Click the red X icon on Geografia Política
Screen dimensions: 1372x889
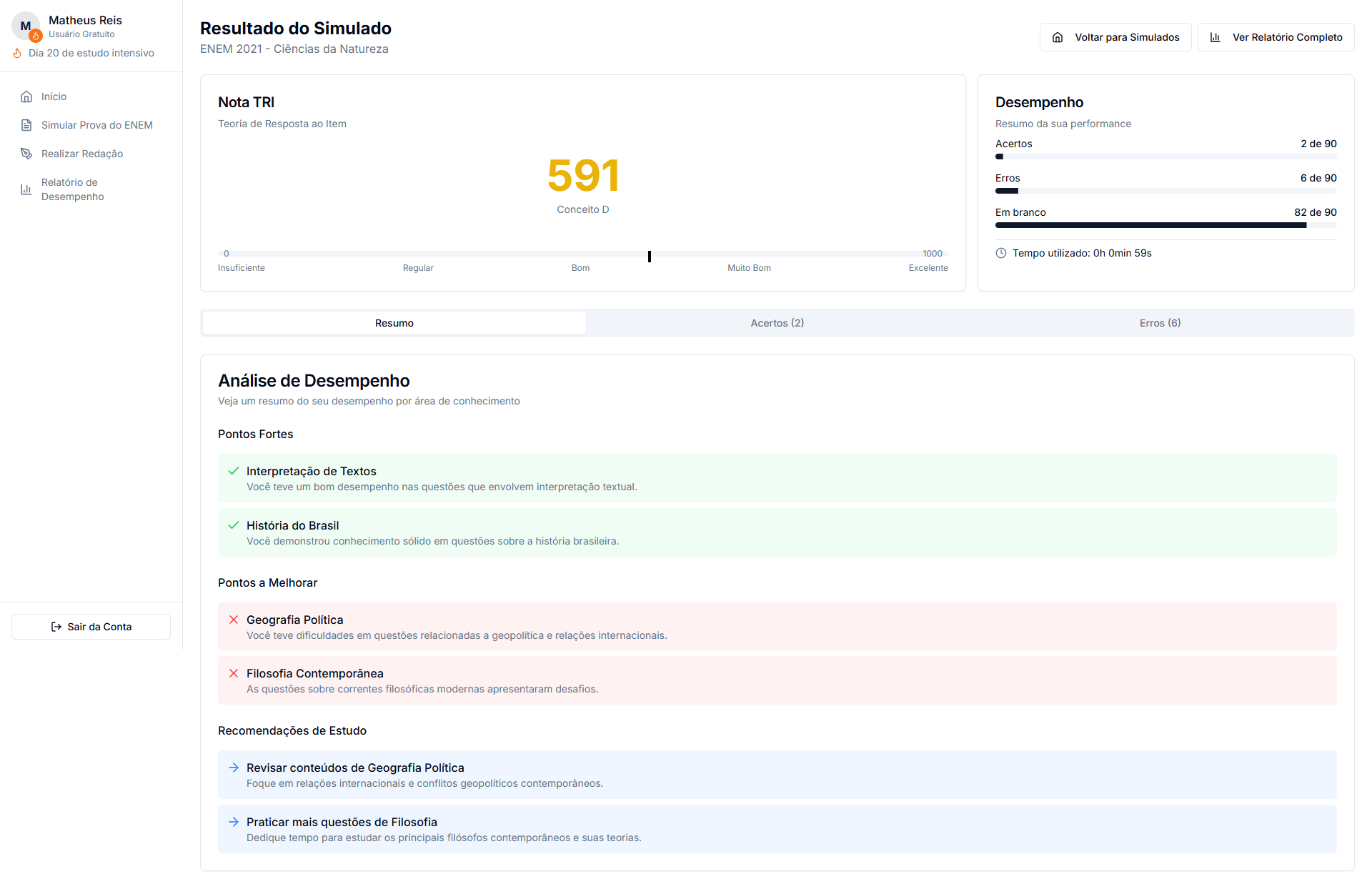pos(233,620)
